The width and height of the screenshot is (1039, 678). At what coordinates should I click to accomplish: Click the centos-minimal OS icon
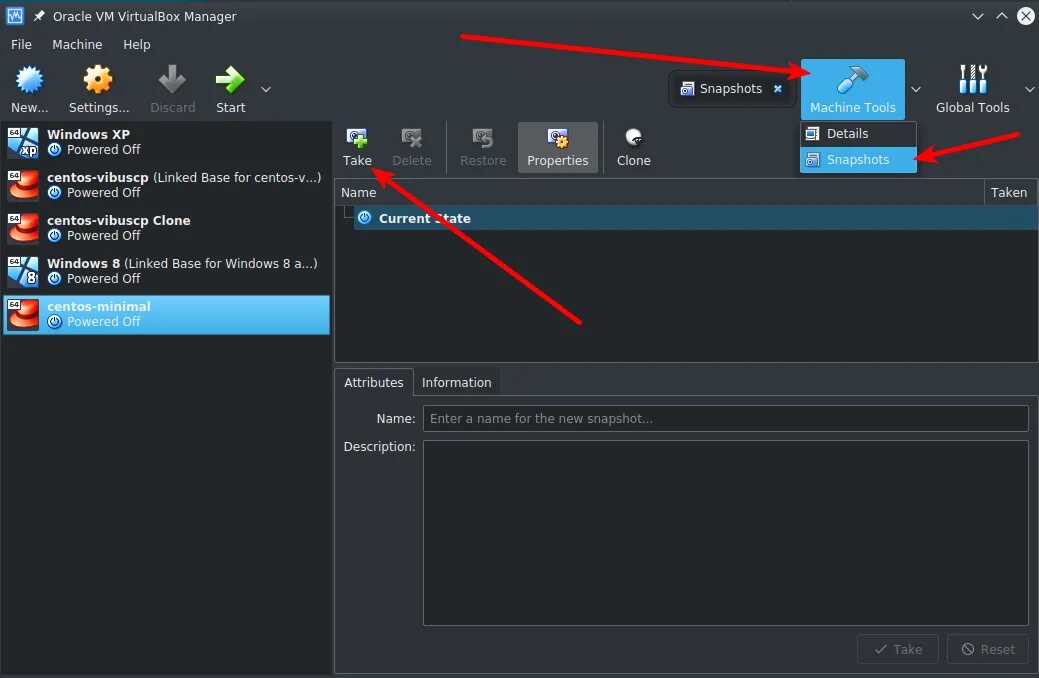coord(23,314)
